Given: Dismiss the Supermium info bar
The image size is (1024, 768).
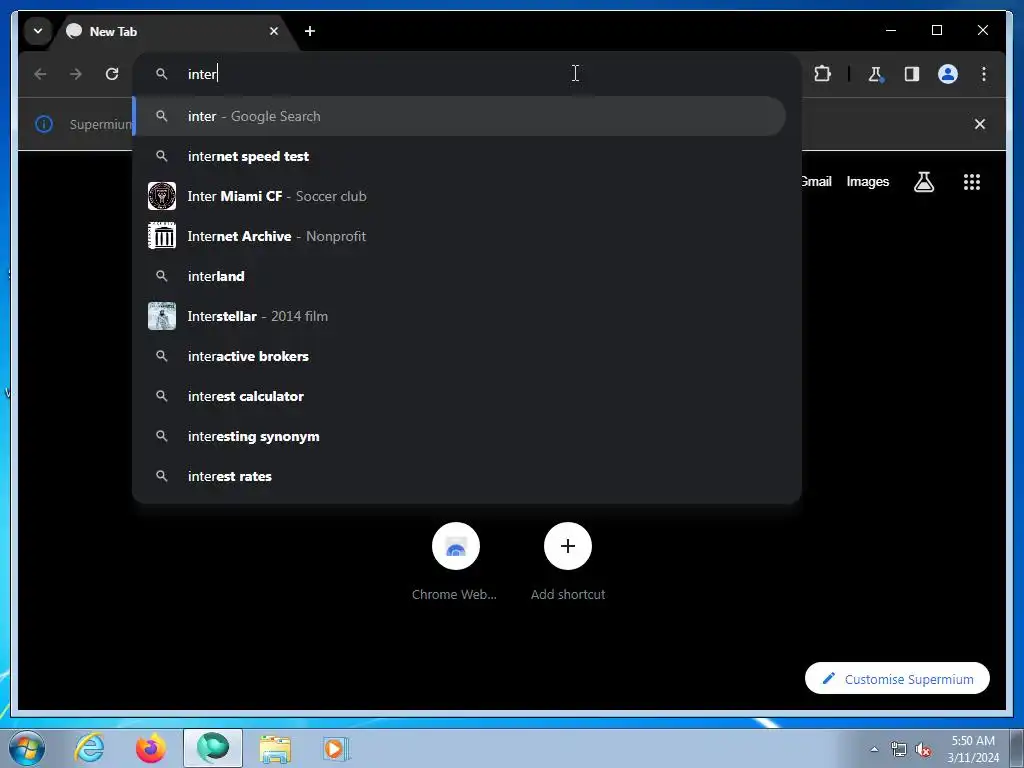Looking at the screenshot, I should 980,124.
